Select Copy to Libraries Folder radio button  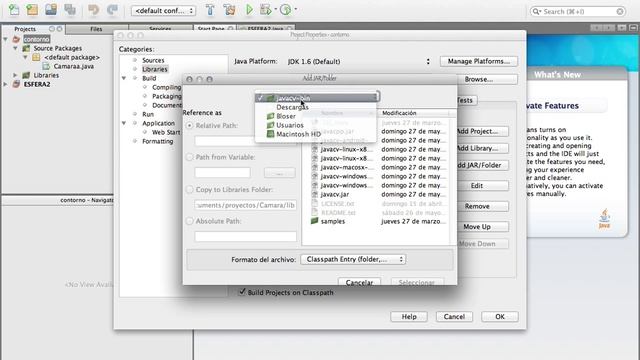tap(189, 189)
